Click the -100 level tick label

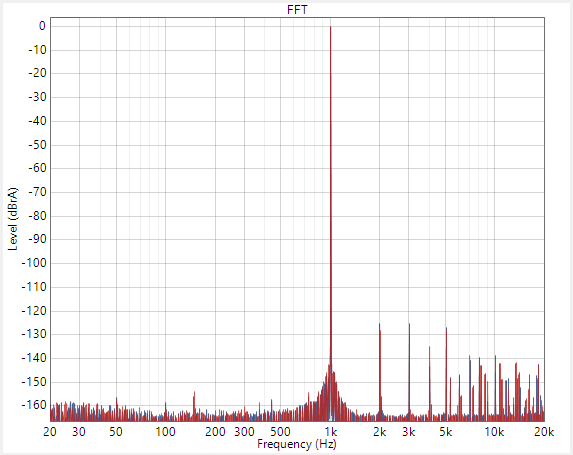click(34, 263)
